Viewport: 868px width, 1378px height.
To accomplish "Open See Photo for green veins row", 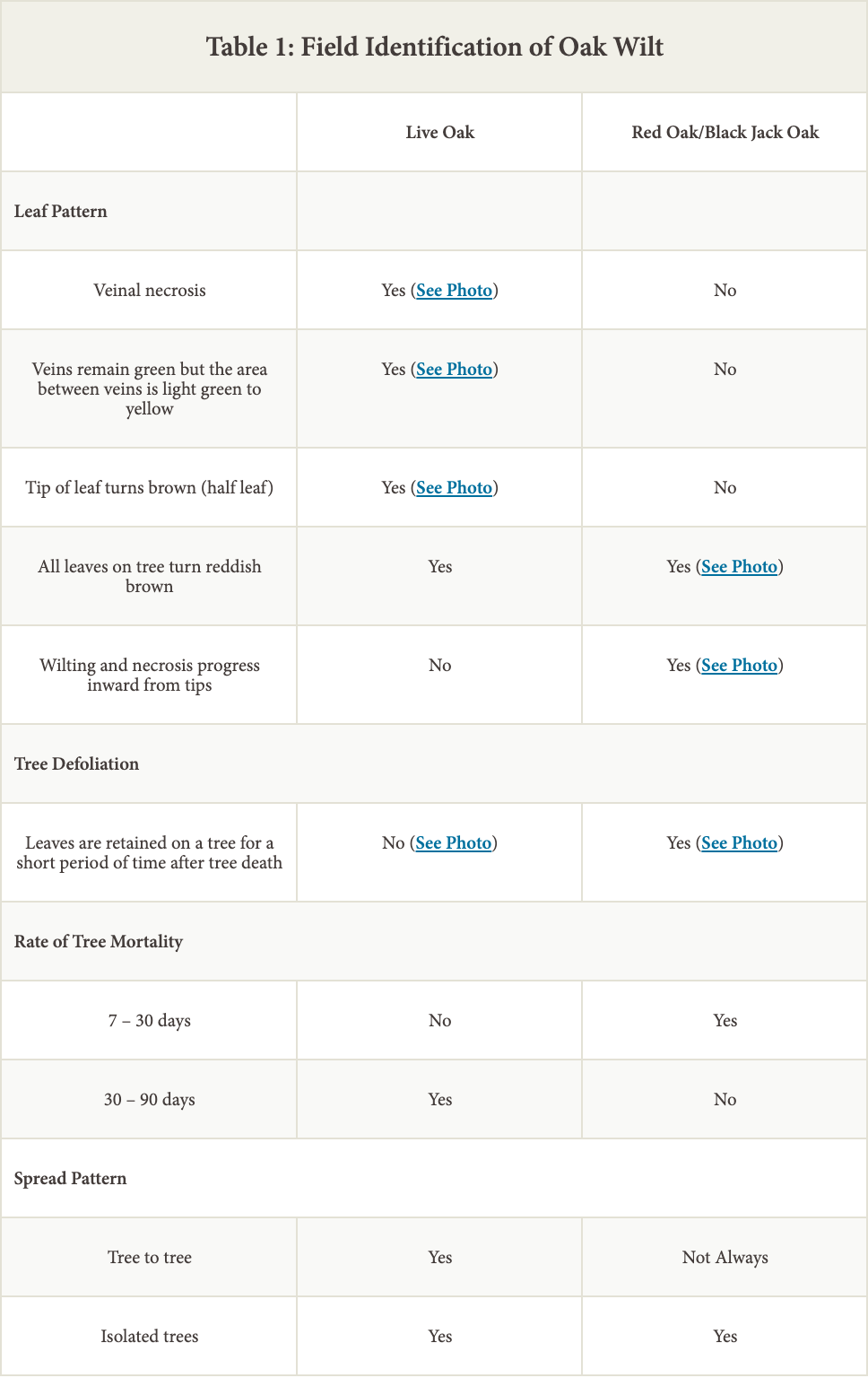I will pyautogui.click(x=454, y=370).
